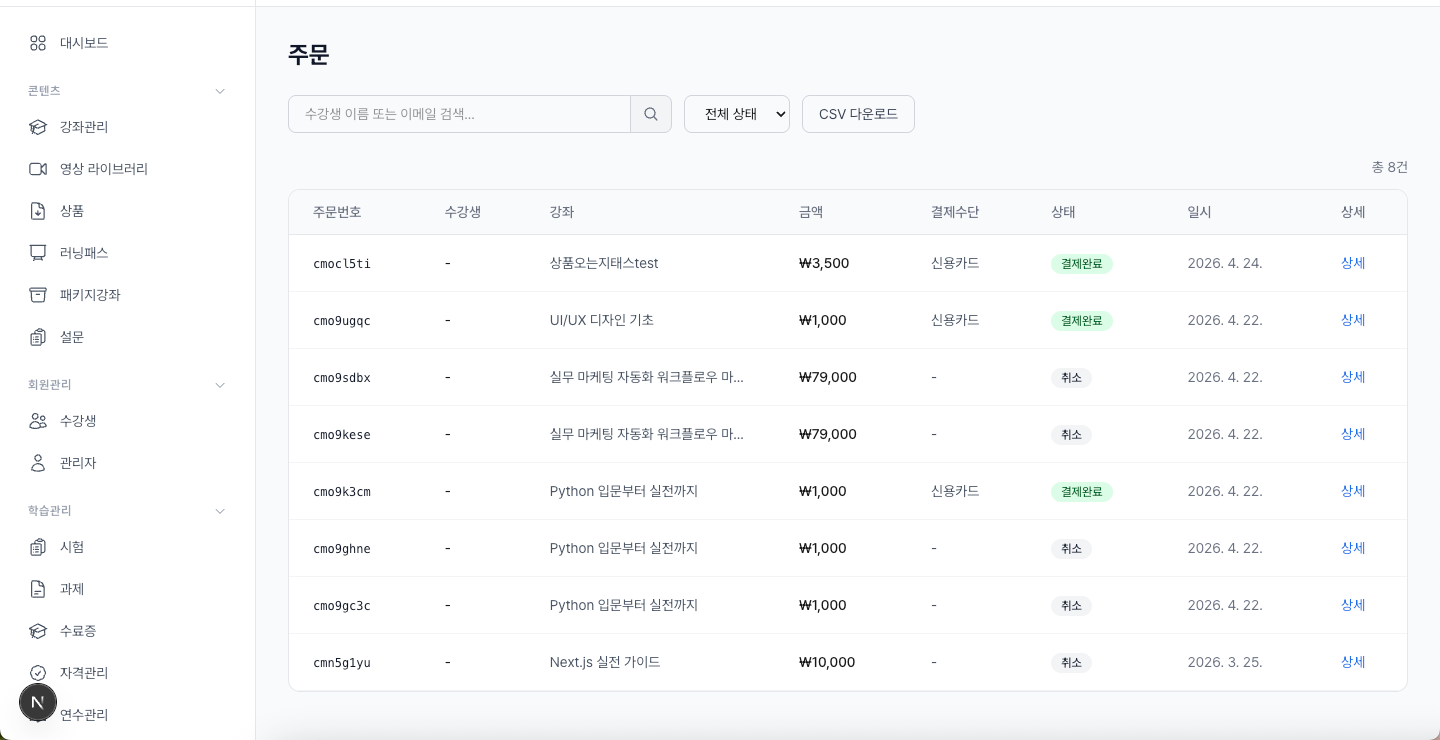Click 신용카드 in cmo9k3cm row

955,491
